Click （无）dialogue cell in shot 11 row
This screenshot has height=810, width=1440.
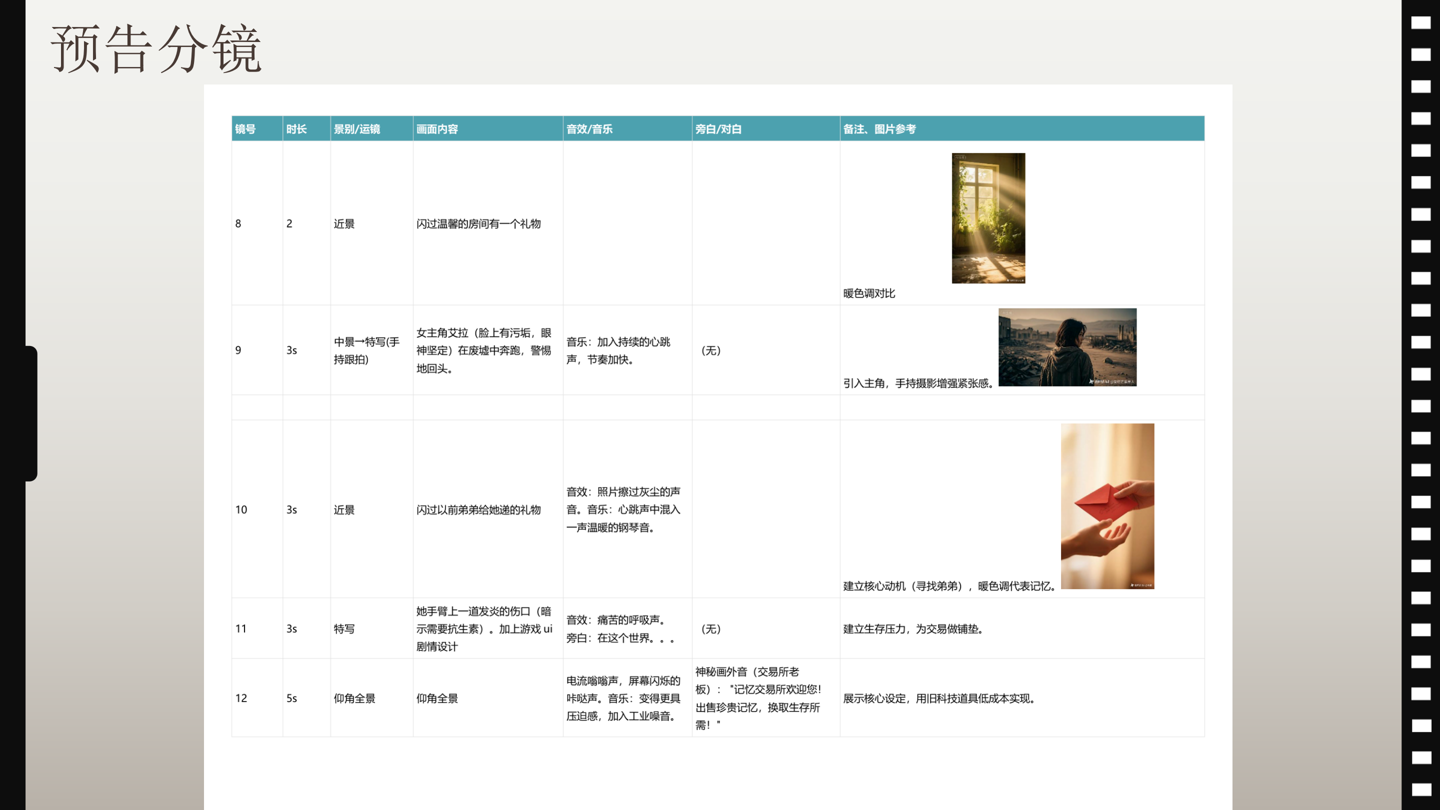pos(766,628)
